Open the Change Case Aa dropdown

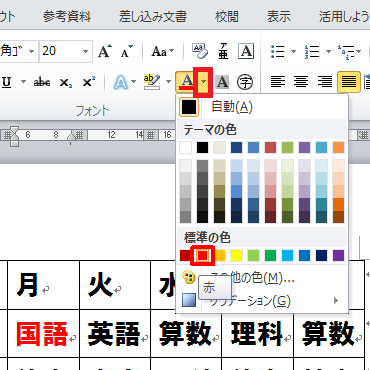163,51
